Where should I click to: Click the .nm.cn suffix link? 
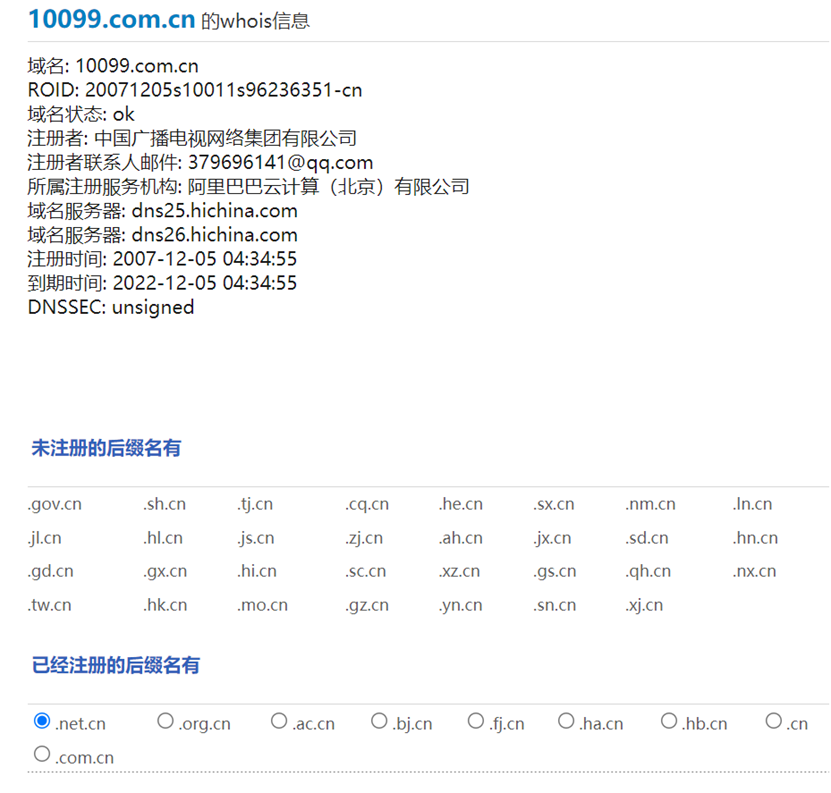click(x=650, y=504)
